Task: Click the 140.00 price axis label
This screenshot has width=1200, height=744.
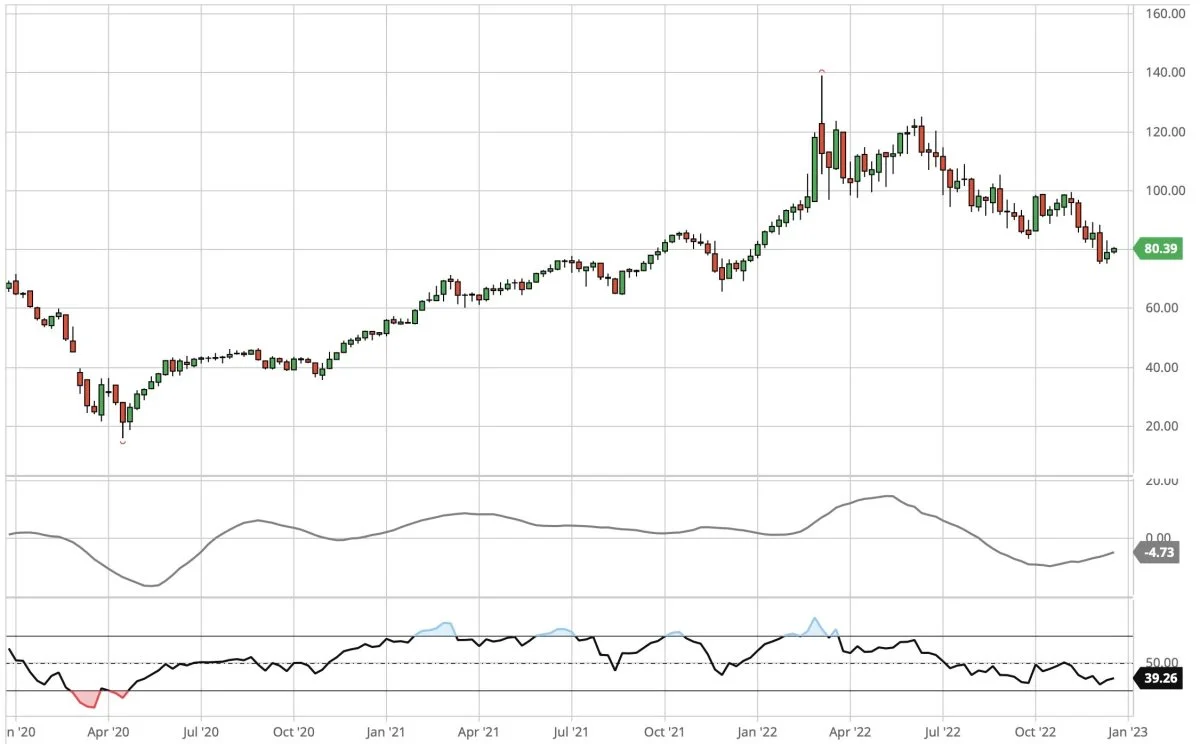Action: pyautogui.click(x=1164, y=74)
